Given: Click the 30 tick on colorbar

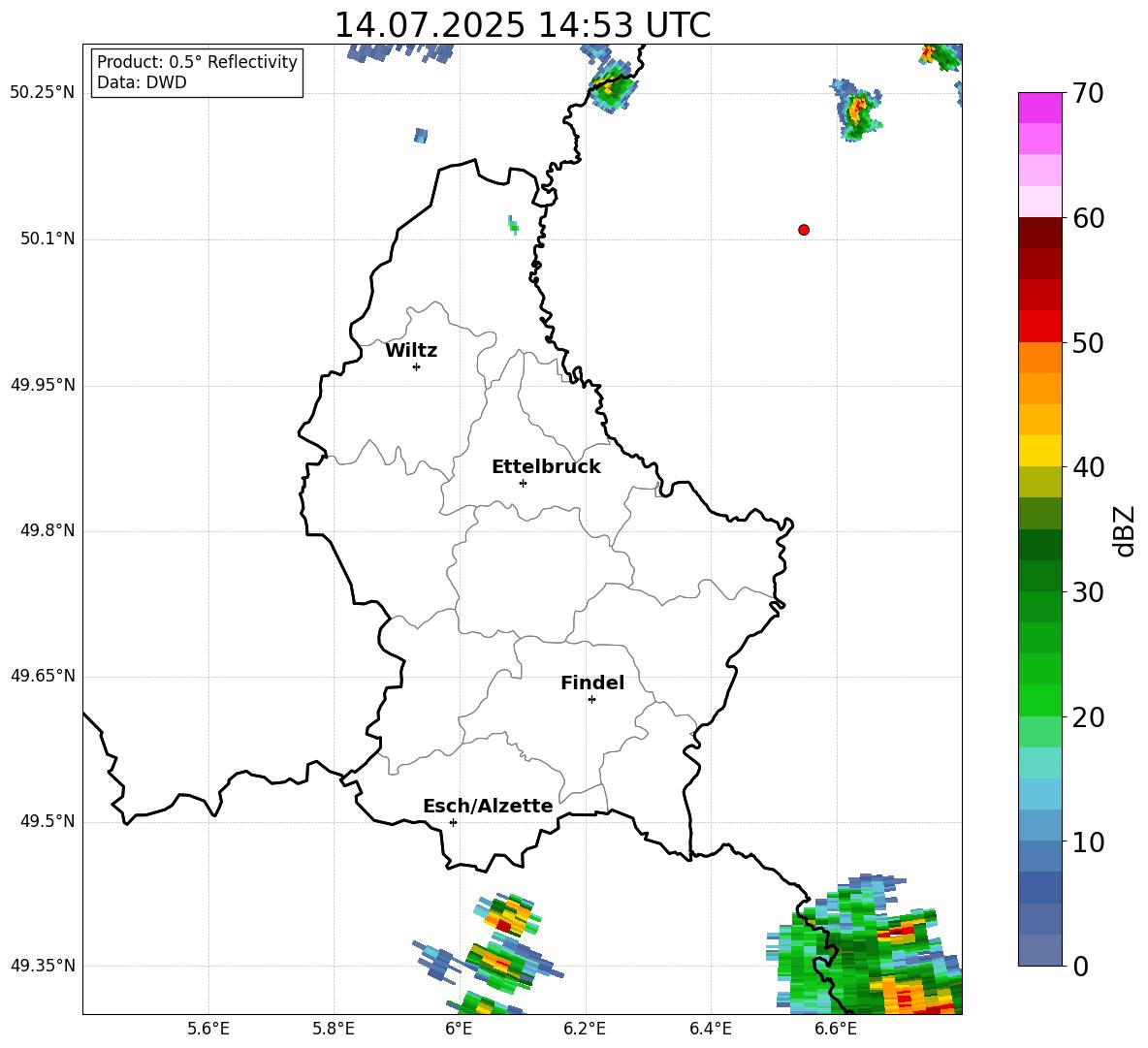Looking at the screenshot, I should [1088, 592].
